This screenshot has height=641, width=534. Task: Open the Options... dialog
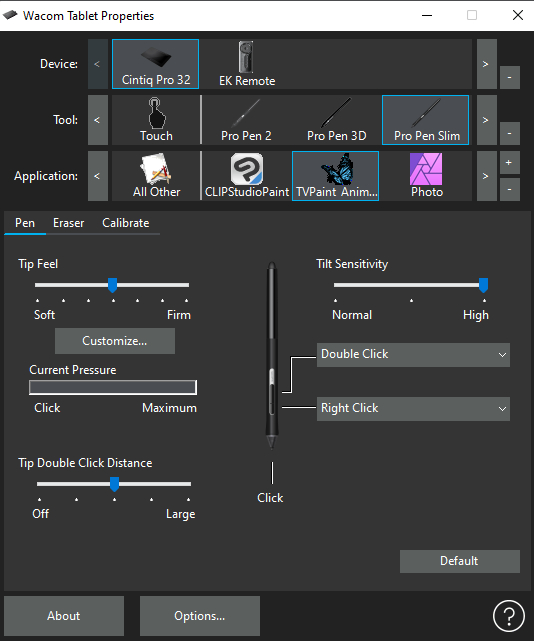(200, 616)
